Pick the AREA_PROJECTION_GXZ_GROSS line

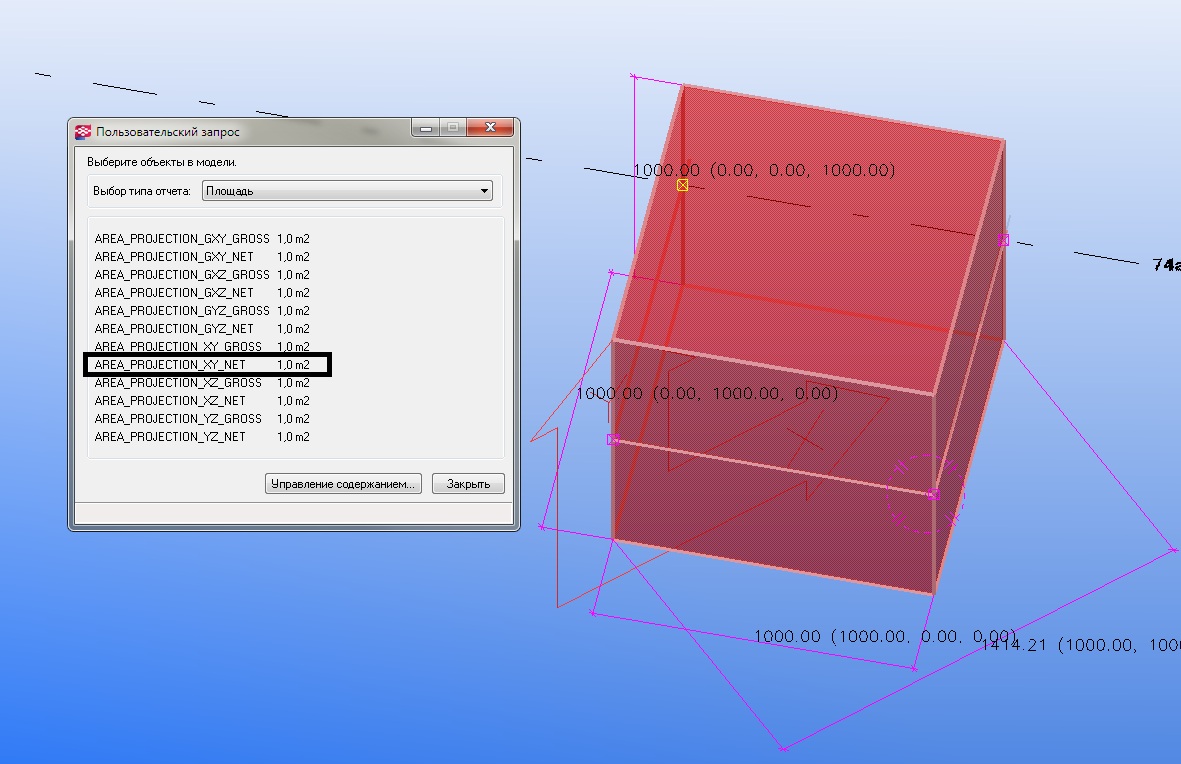(x=182, y=275)
